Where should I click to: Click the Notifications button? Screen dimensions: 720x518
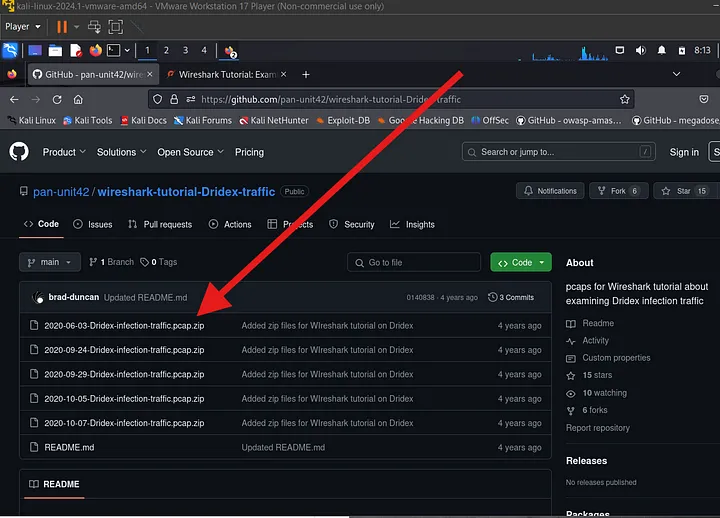(550, 191)
